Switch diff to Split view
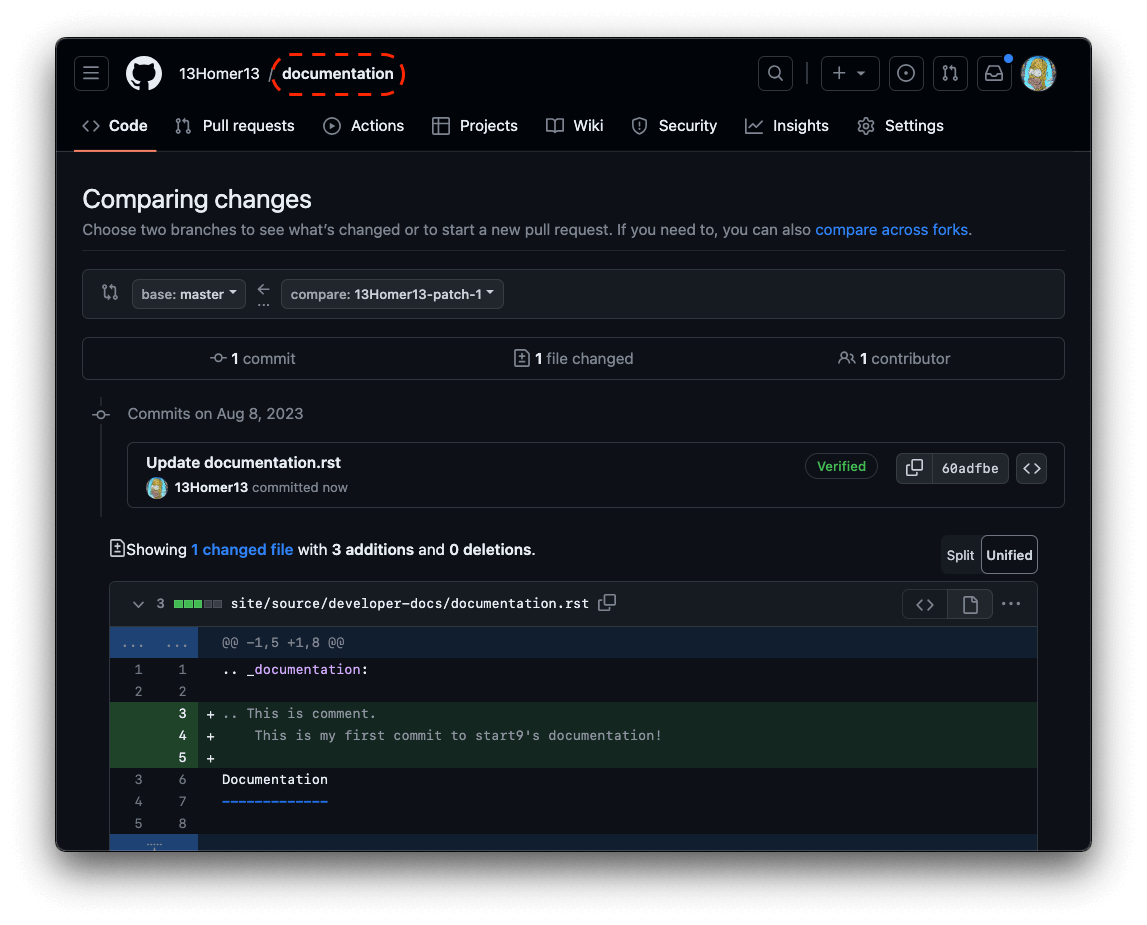Viewport: 1147px width, 925px height. pyautogui.click(x=960, y=555)
